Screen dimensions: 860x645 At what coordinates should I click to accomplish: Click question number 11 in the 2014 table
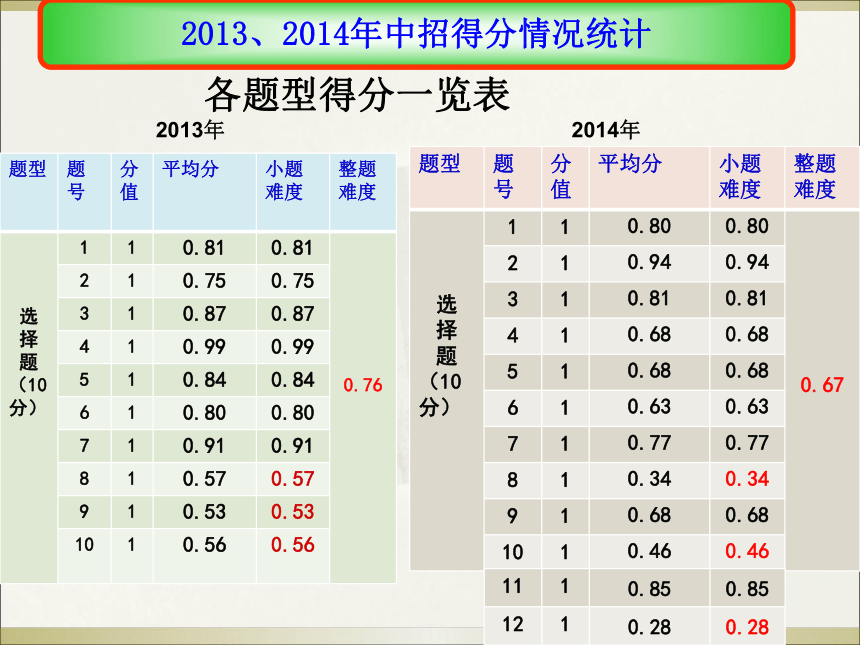tap(513, 586)
